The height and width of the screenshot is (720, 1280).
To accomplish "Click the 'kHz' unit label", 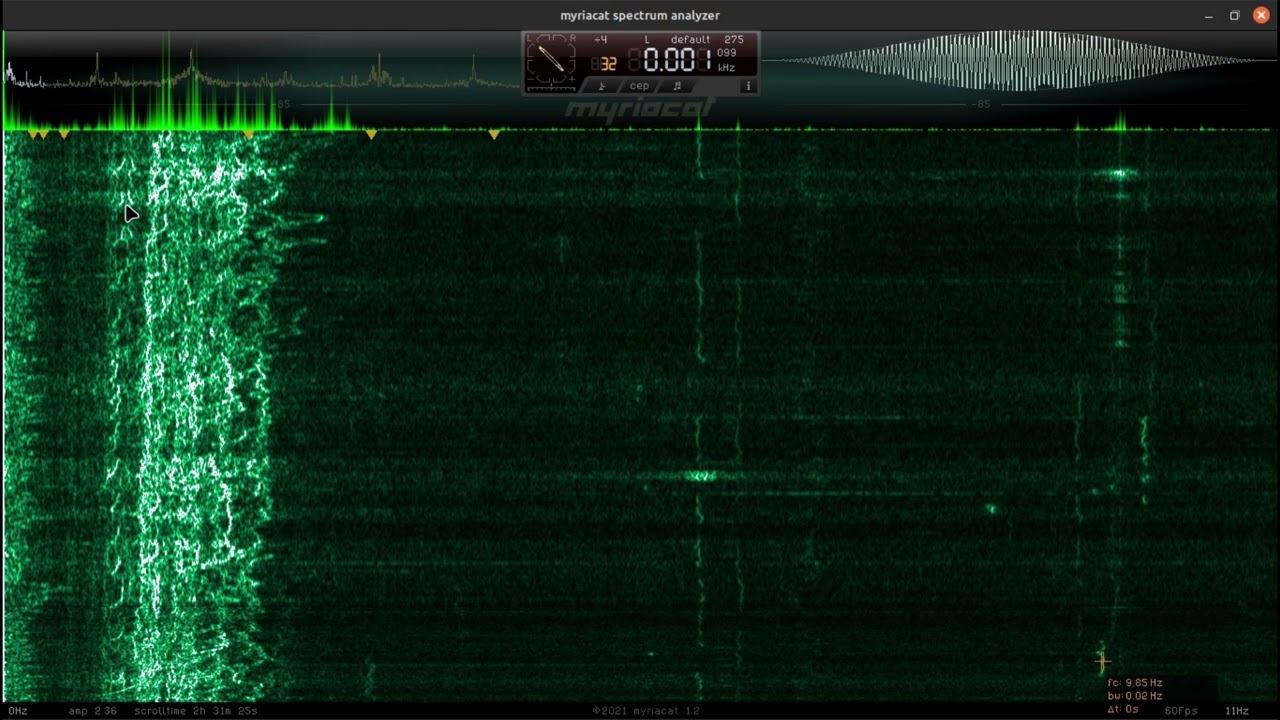I will [x=726, y=68].
